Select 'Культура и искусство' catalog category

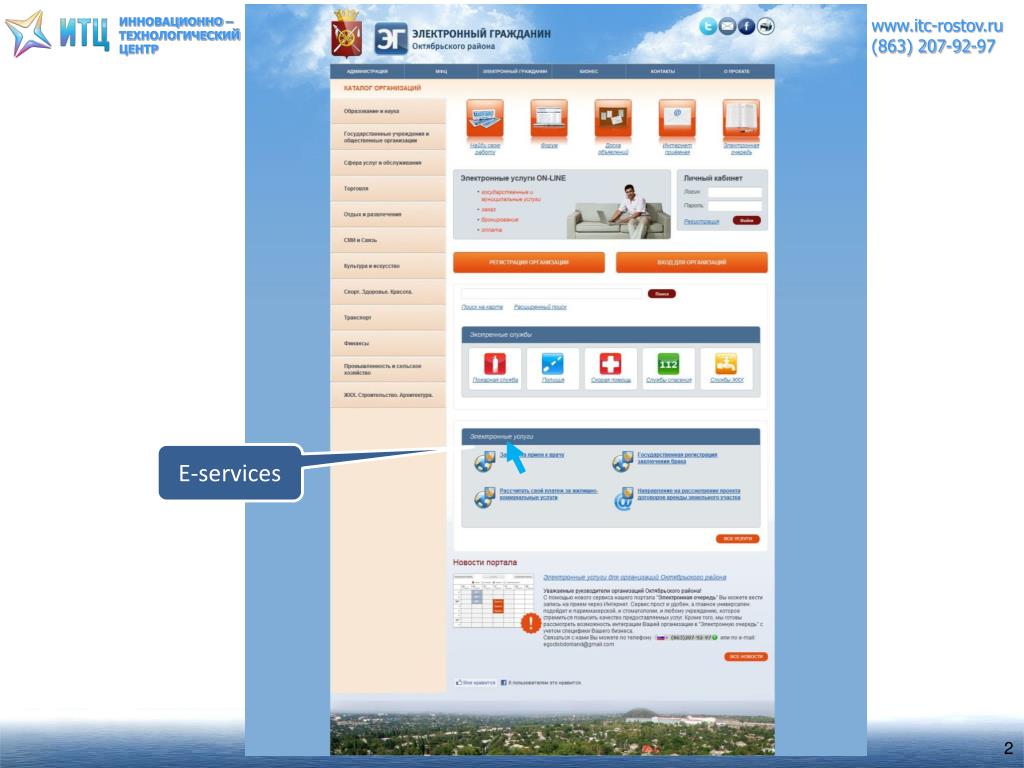[388, 266]
